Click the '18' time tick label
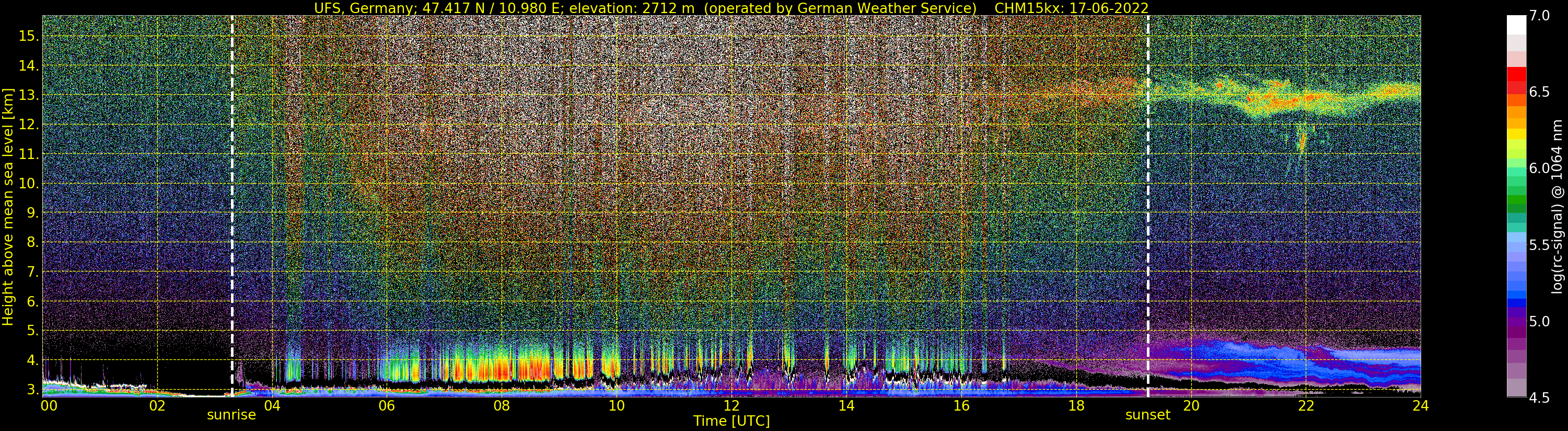1568x431 pixels. (1076, 405)
